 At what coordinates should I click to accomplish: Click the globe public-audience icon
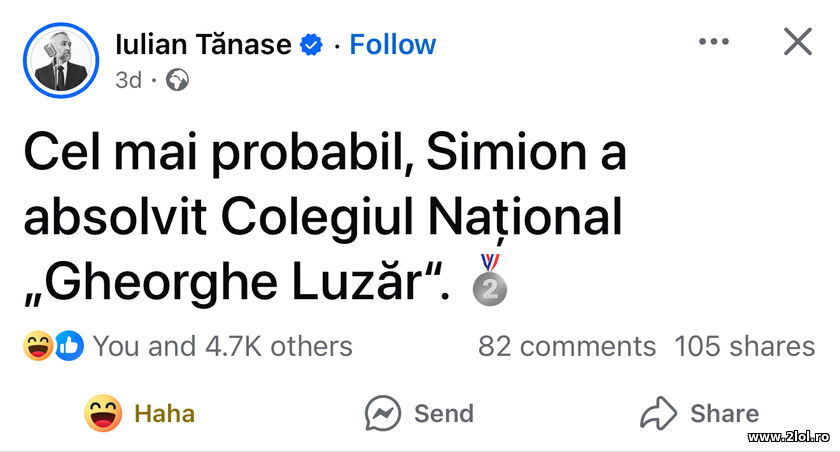click(x=178, y=80)
